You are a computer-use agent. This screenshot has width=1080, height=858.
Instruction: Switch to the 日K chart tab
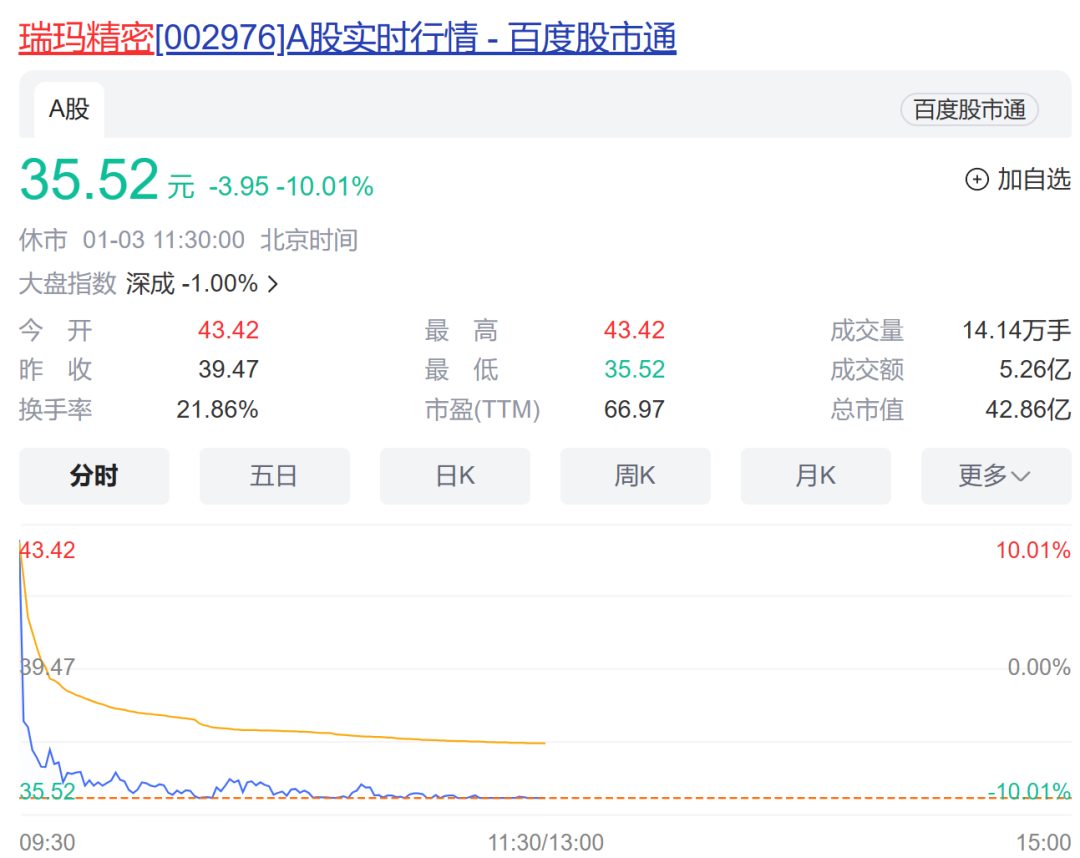click(x=455, y=476)
